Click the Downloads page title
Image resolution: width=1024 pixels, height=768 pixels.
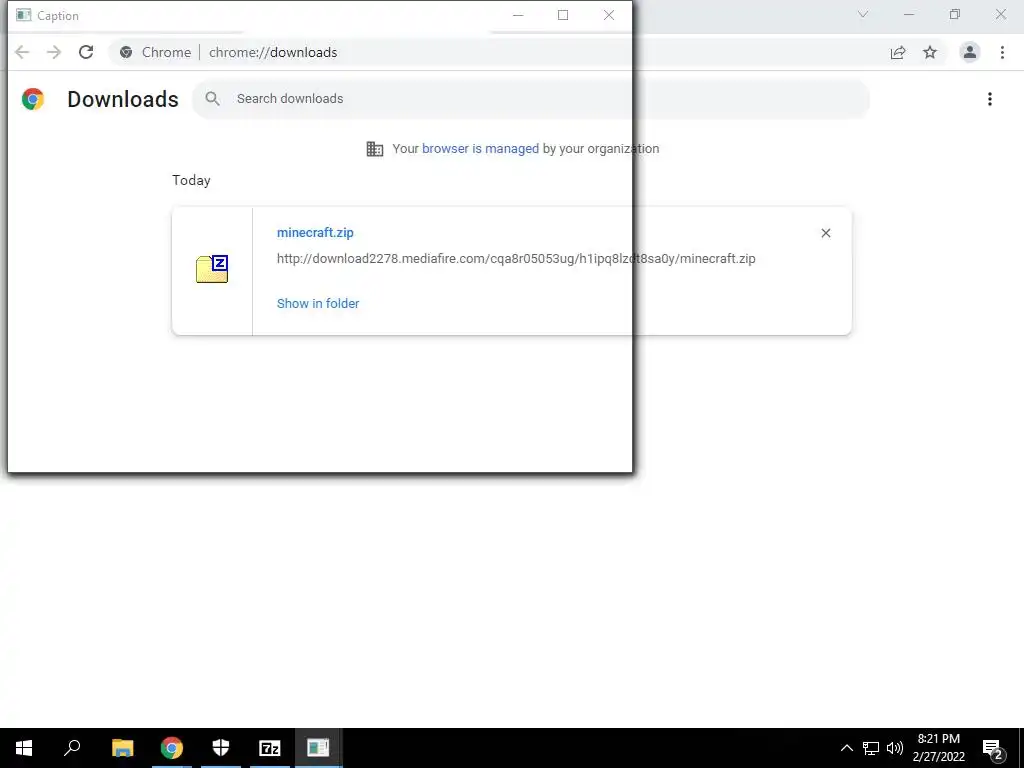click(123, 99)
